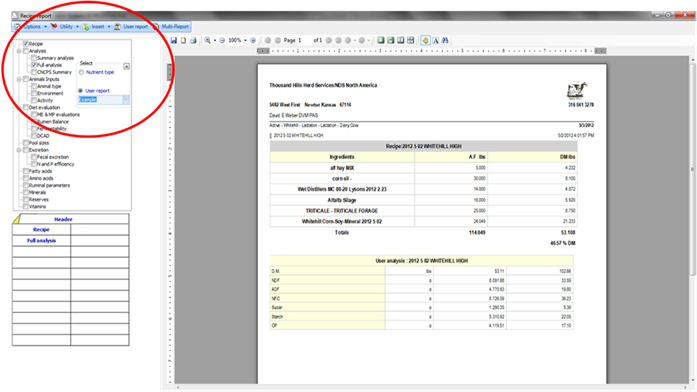Open the find binoculars tool

click(445, 40)
